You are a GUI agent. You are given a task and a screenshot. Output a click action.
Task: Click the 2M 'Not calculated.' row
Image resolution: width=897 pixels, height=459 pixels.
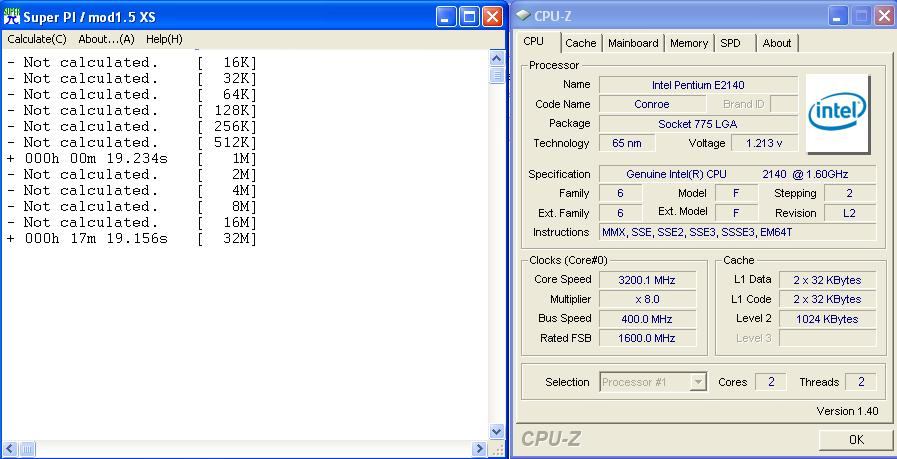[x=132, y=175]
